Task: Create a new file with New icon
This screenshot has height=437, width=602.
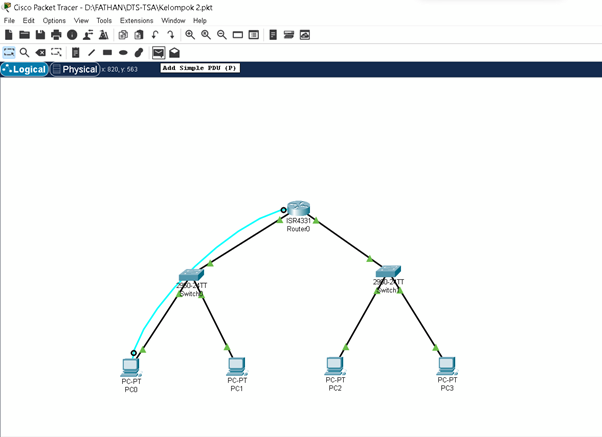Action: coord(8,35)
